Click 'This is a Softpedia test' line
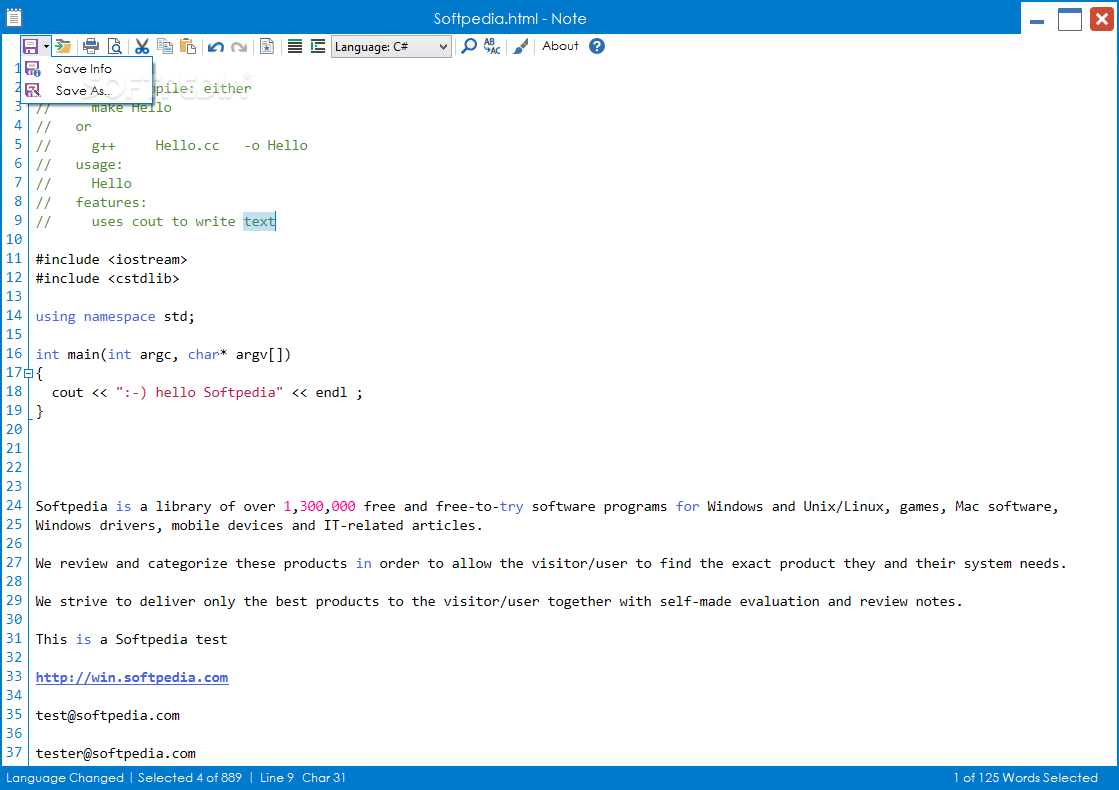Viewport: 1119px width, 790px height. click(x=131, y=639)
